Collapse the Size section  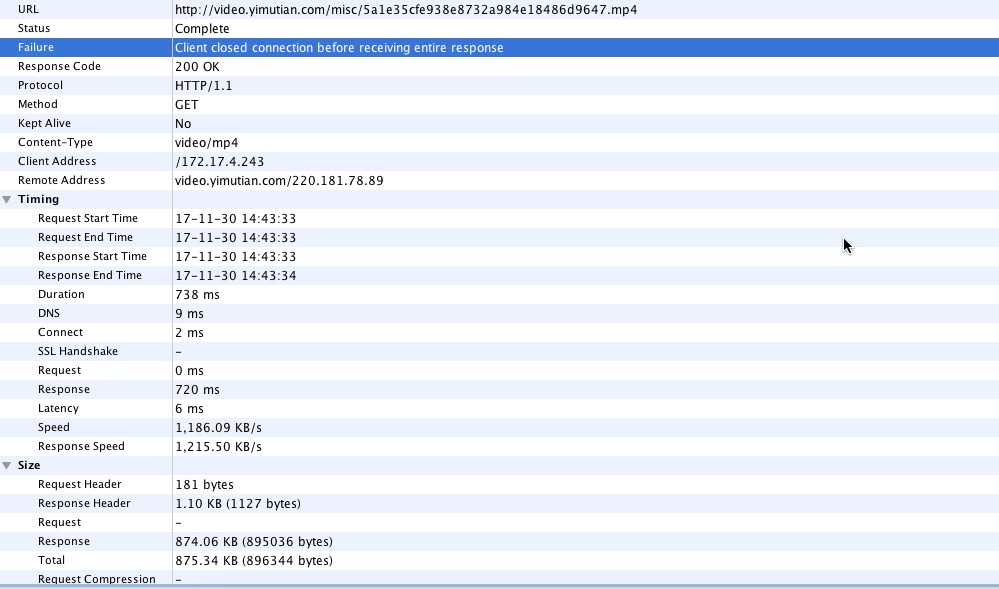(x=8, y=465)
